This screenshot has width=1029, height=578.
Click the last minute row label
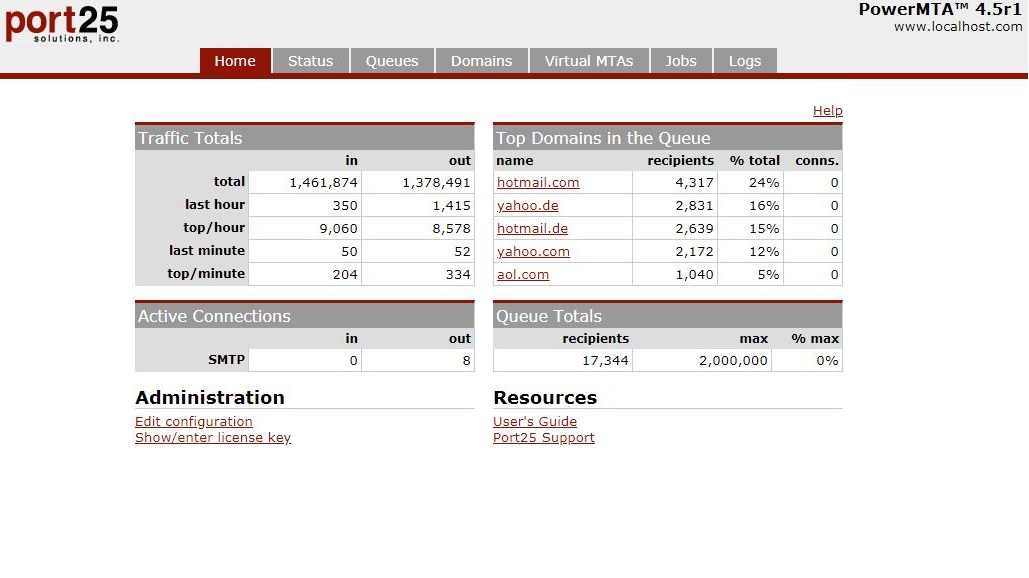click(x=207, y=251)
